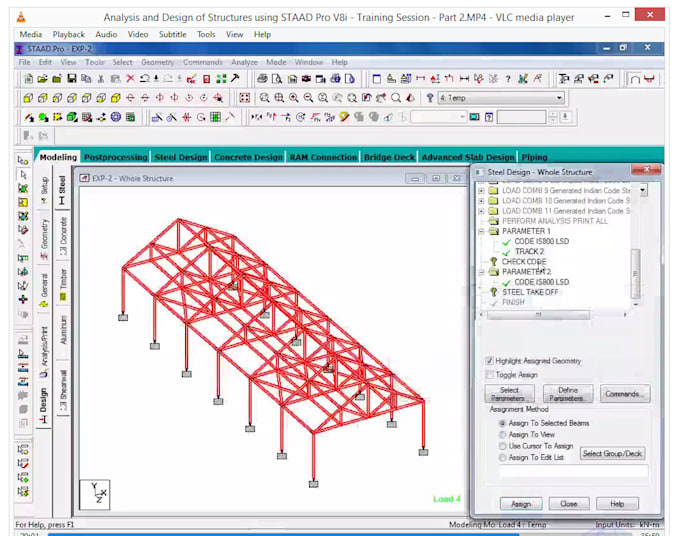Click the tree's horizontal scrollbar thumb
Screen dimensions: 680x536
tap(538, 314)
